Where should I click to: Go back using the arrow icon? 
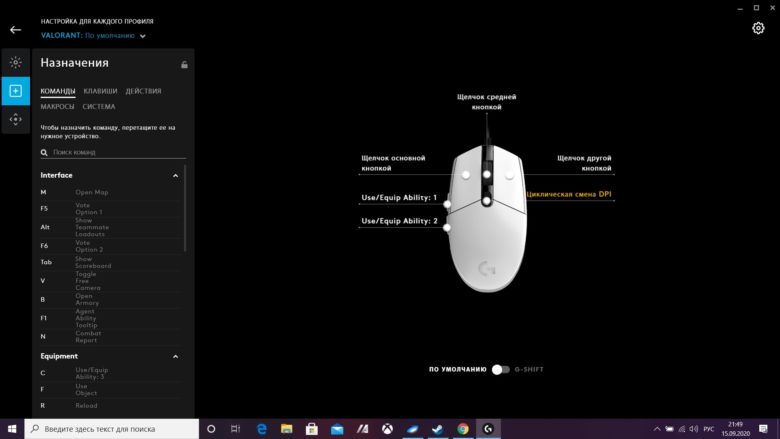pos(15,30)
